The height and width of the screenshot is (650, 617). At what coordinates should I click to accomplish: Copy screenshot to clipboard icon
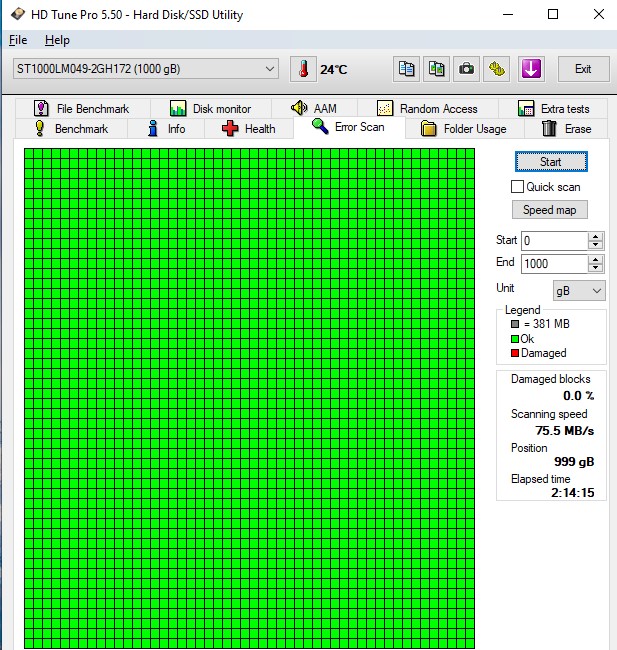click(x=436, y=69)
